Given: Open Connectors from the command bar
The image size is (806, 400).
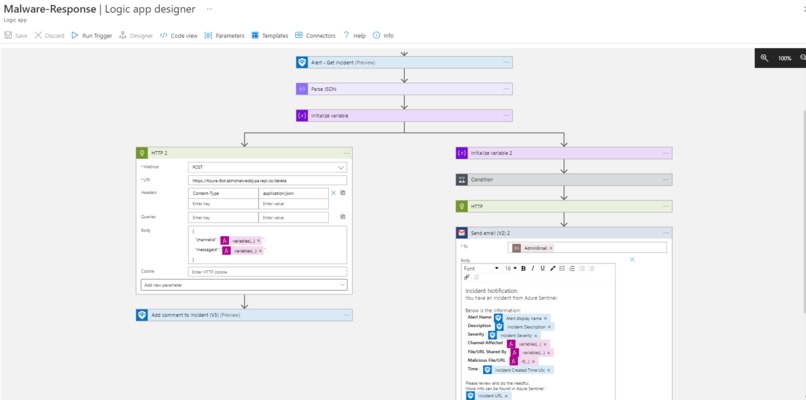Looking at the screenshot, I should coord(315,35).
